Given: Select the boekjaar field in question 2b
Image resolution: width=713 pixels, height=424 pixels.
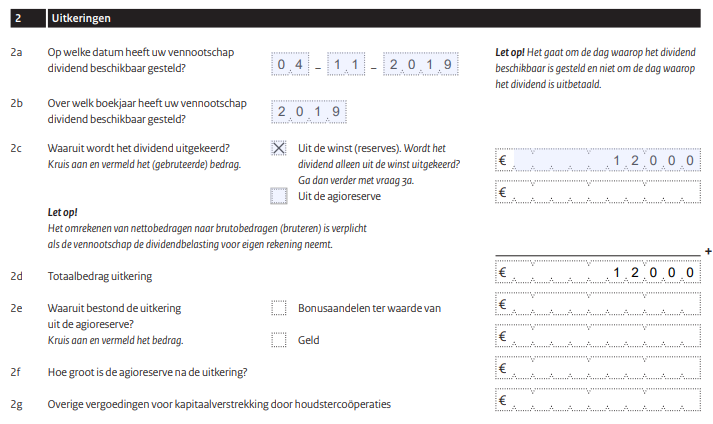Looking at the screenshot, I should coord(309,111).
